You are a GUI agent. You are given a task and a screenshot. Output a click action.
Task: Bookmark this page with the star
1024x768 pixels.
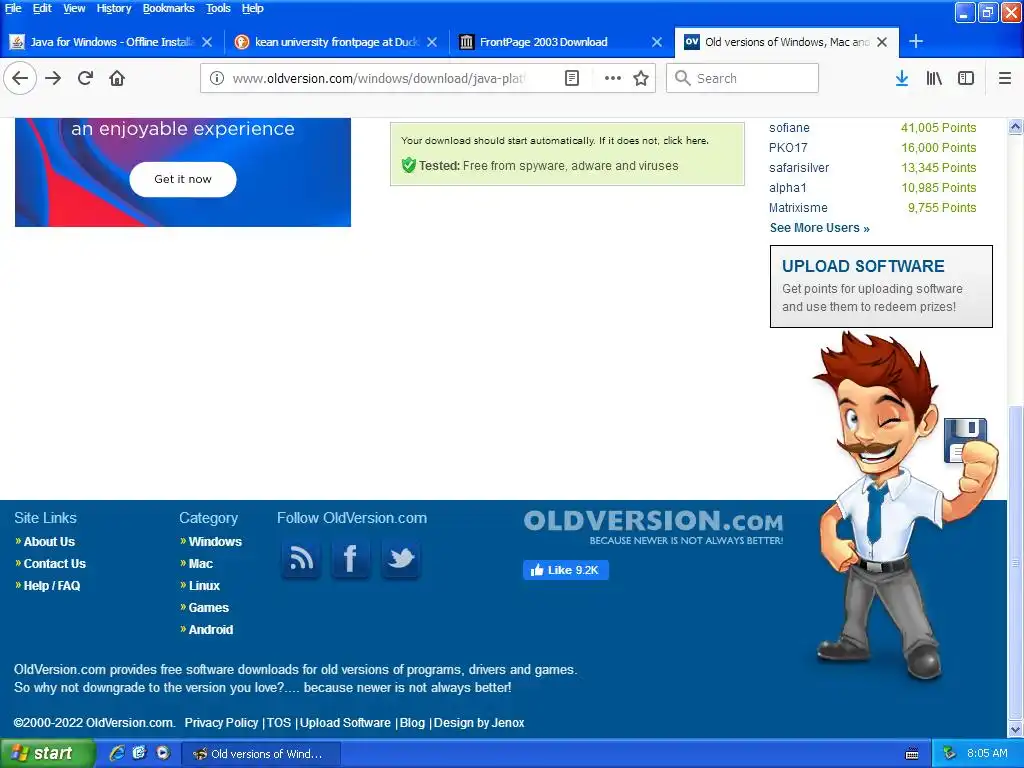point(641,78)
